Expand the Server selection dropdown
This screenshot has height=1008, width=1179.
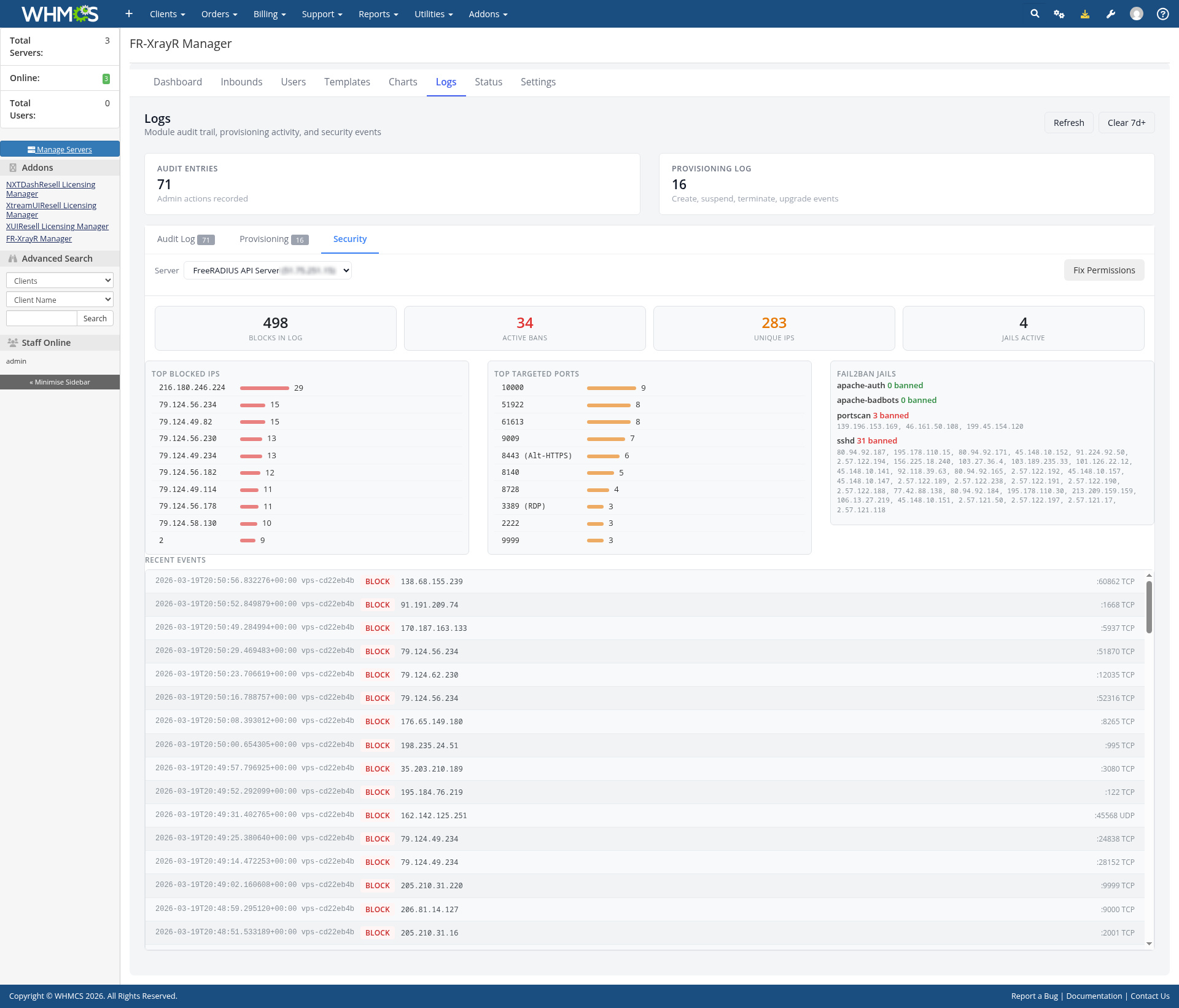pyautogui.click(x=268, y=270)
